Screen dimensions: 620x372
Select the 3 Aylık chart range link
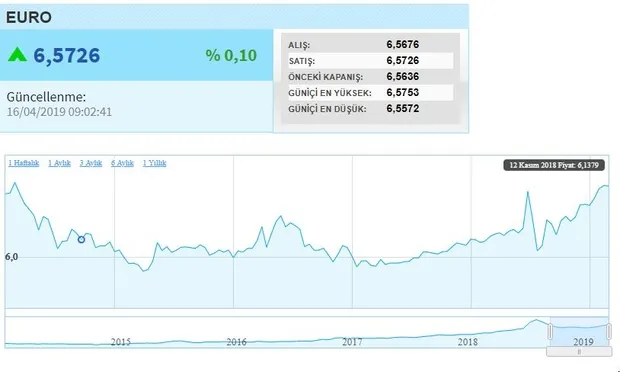pos(91,163)
